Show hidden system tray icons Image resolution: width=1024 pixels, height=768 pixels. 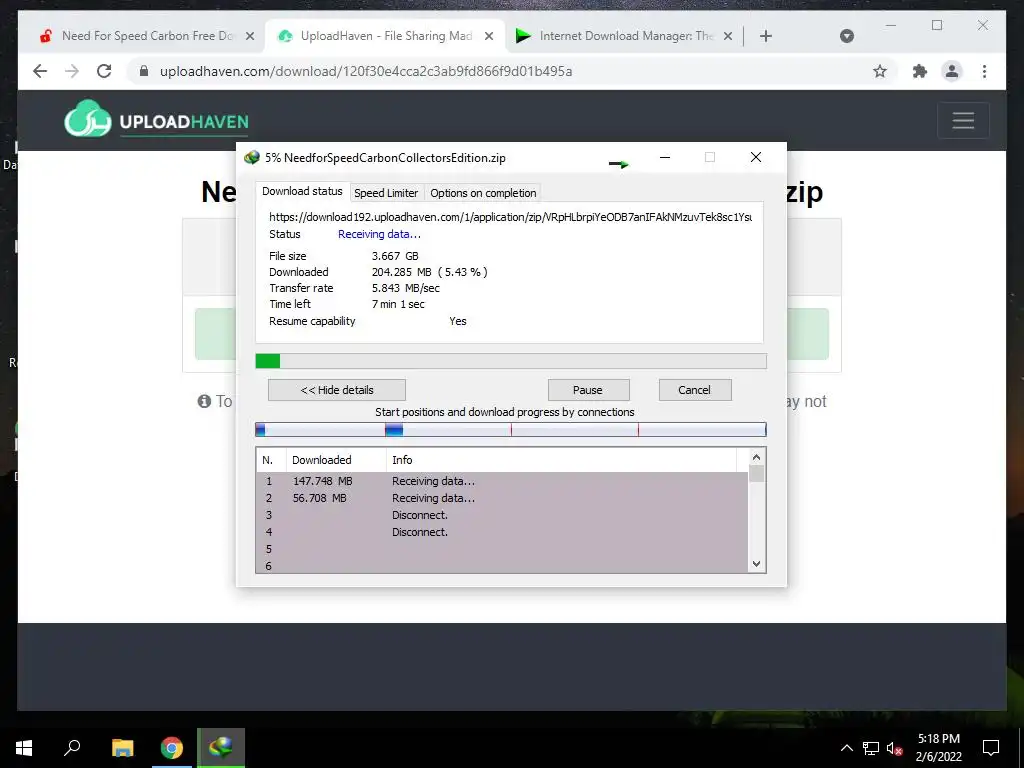point(846,748)
